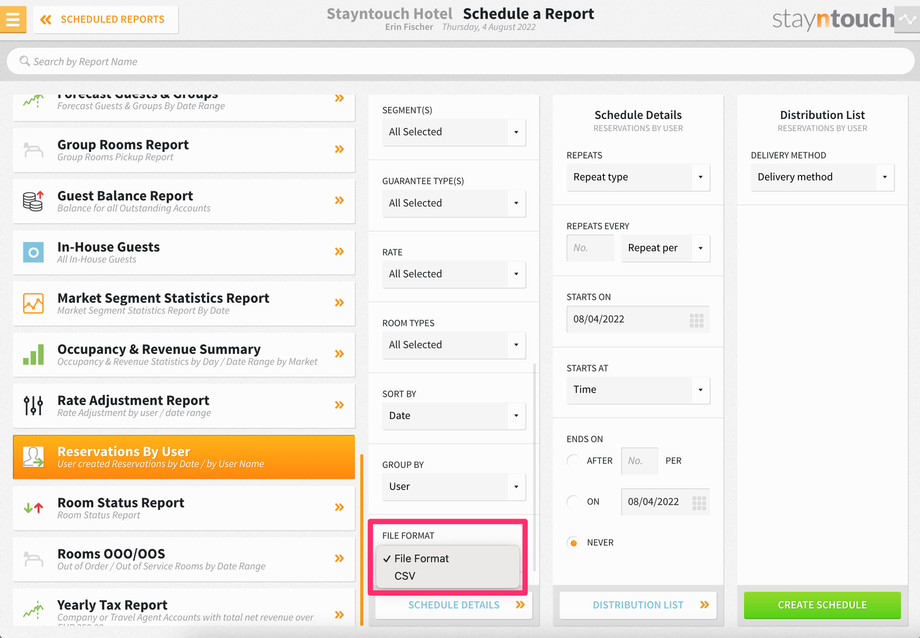Image resolution: width=920 pixels, height=638 pixels.
Task: Click the Yearly Tax Report title
Action: click(x=112, y=605)
